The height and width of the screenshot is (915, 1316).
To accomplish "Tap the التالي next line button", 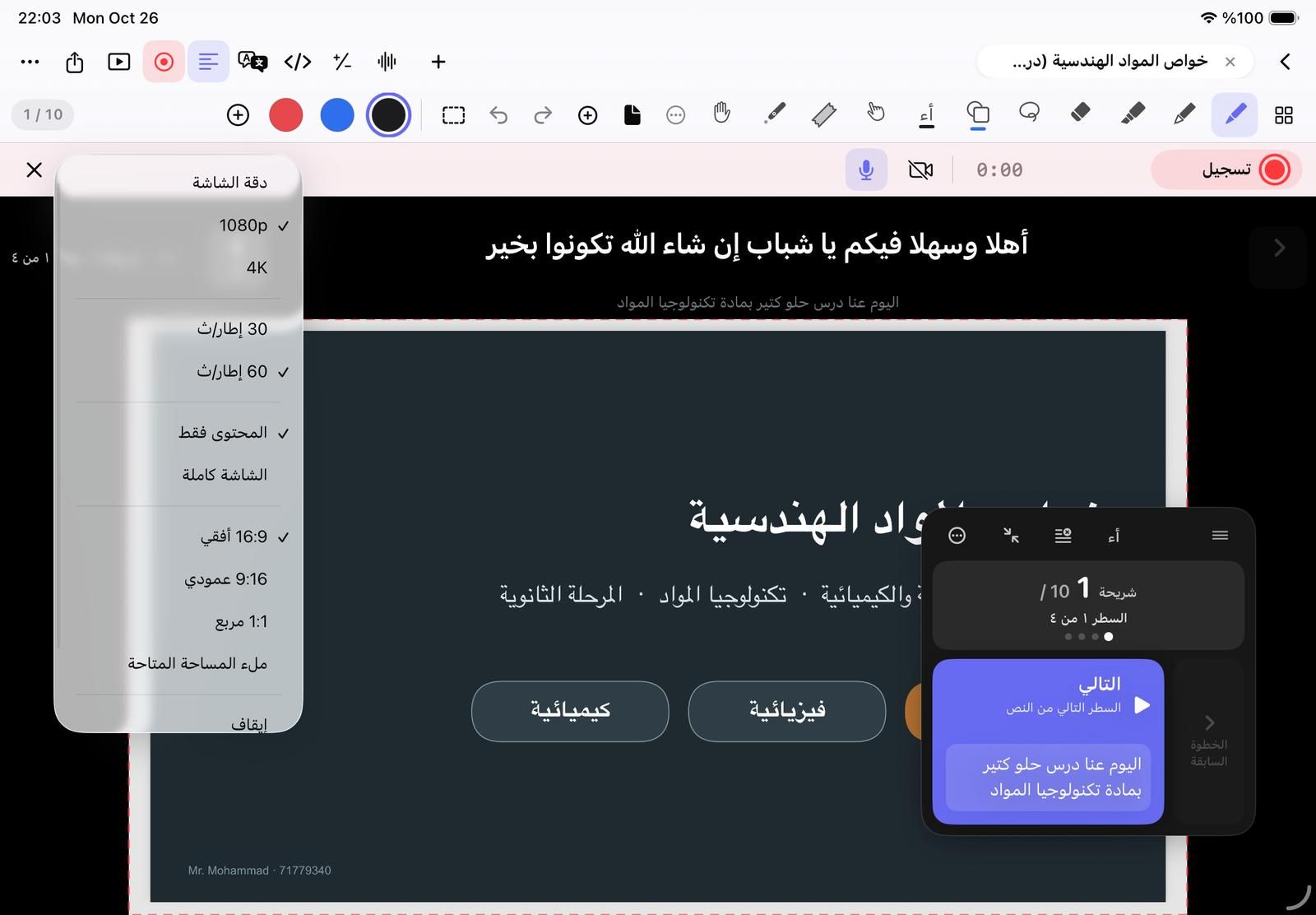I will [1049, 741].
